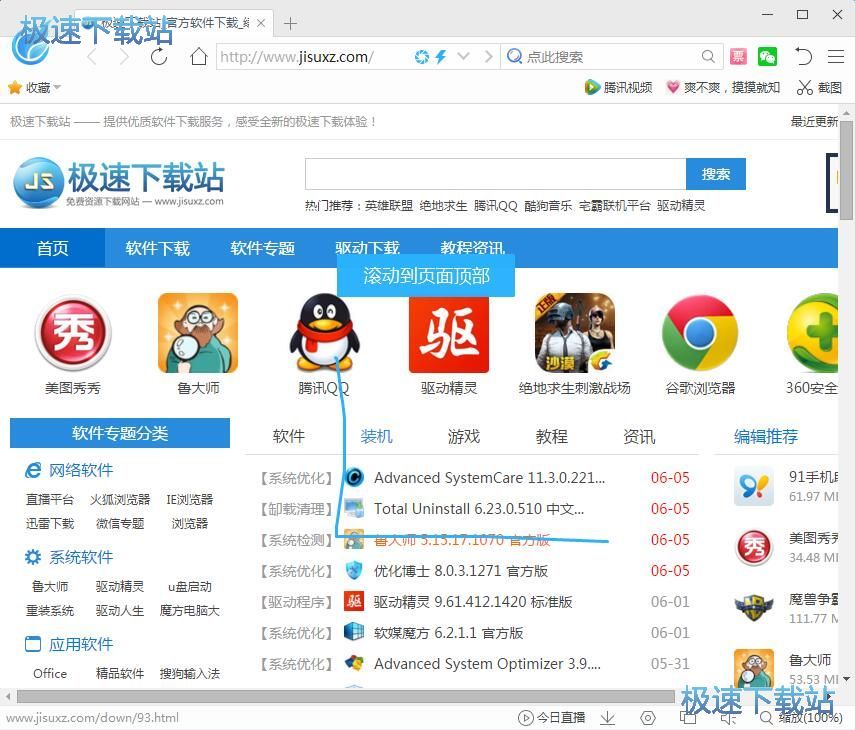
Task: Click the magnifier icon in browser search box
Action: click(708, 56)
